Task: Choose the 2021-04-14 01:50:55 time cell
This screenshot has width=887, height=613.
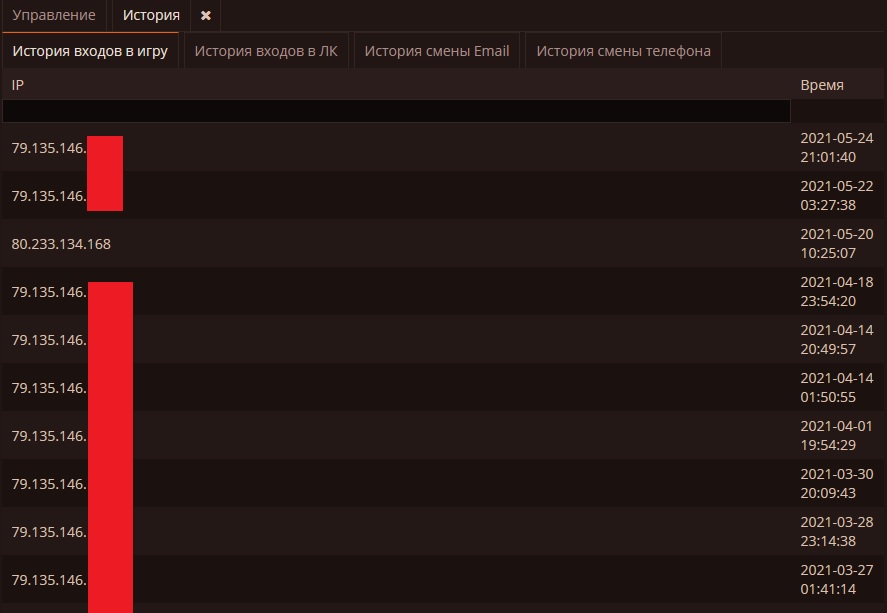Action: [837, 387]
